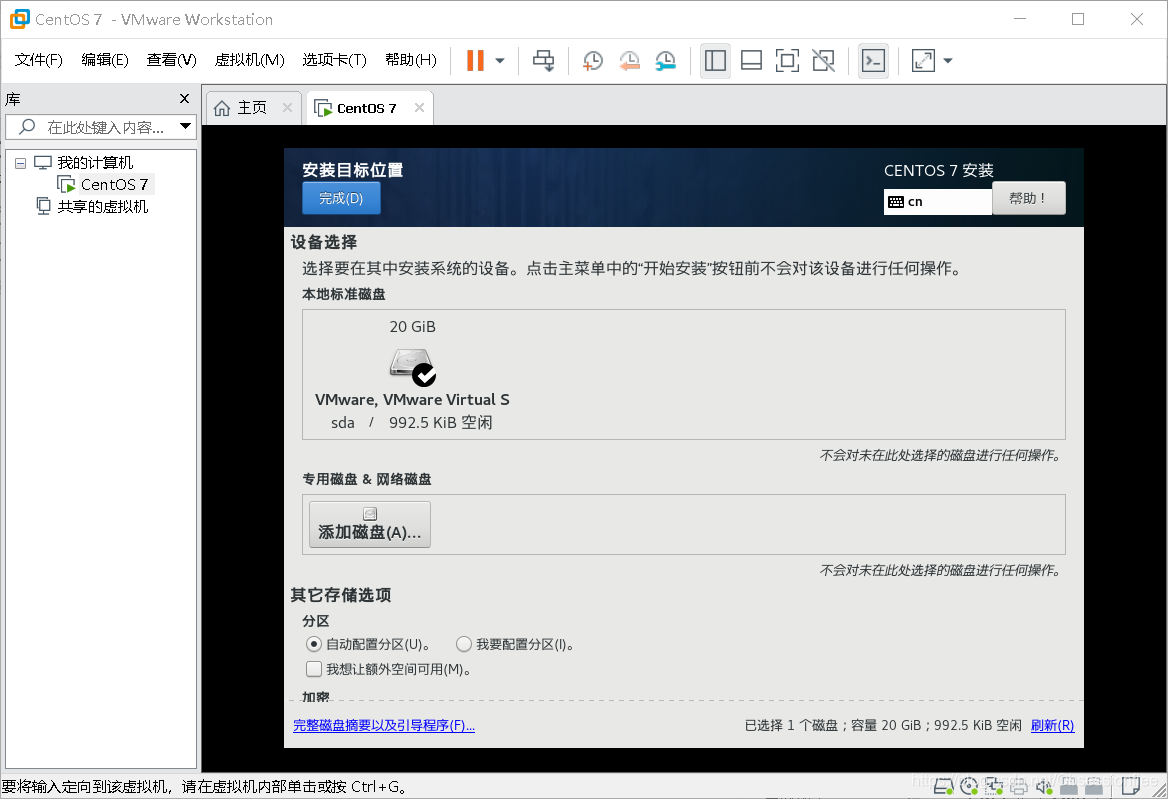Select 自动配置分区 radio option
This screenshot has width=1168, height=799.
pyautogui.click(x=313, y=644)
